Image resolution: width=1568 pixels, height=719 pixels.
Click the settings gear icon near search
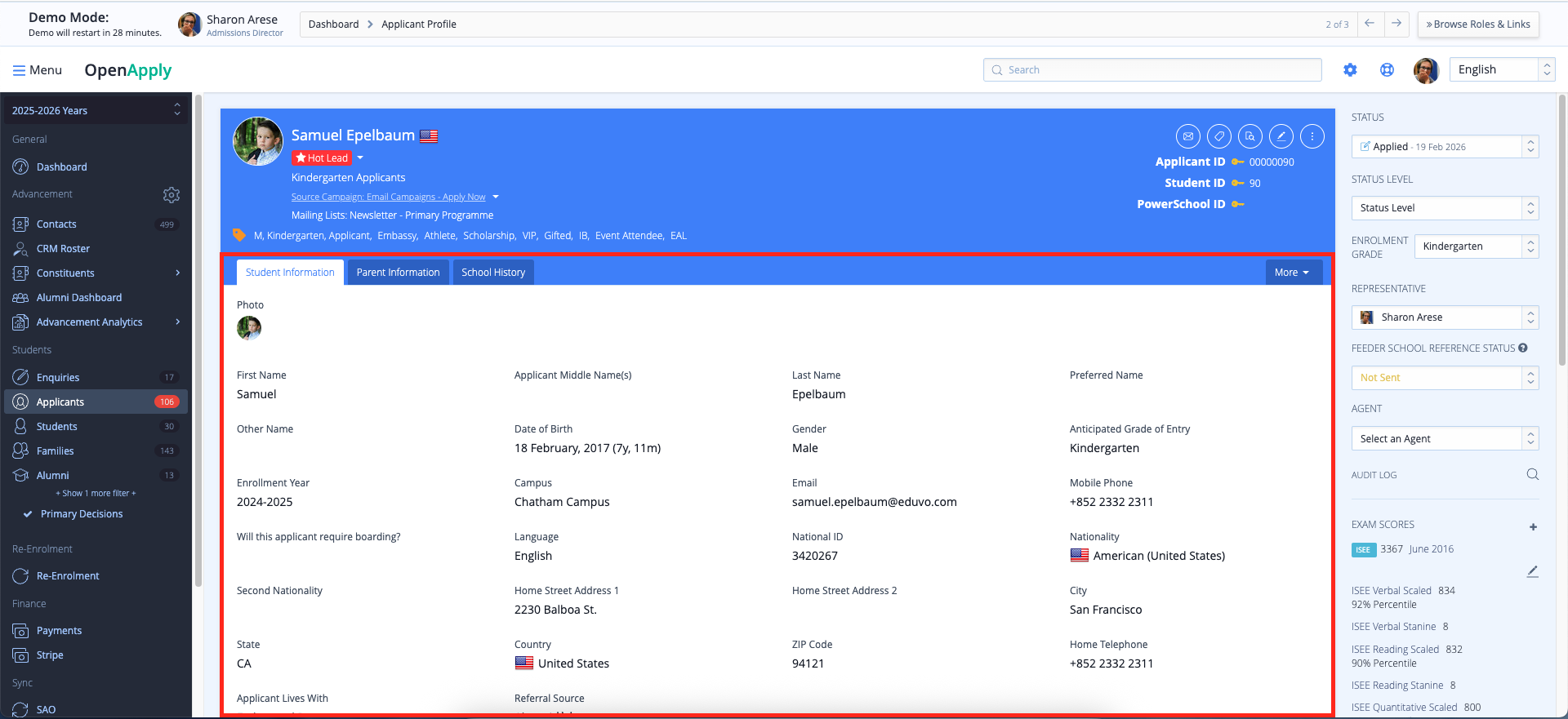(1350, 70)
